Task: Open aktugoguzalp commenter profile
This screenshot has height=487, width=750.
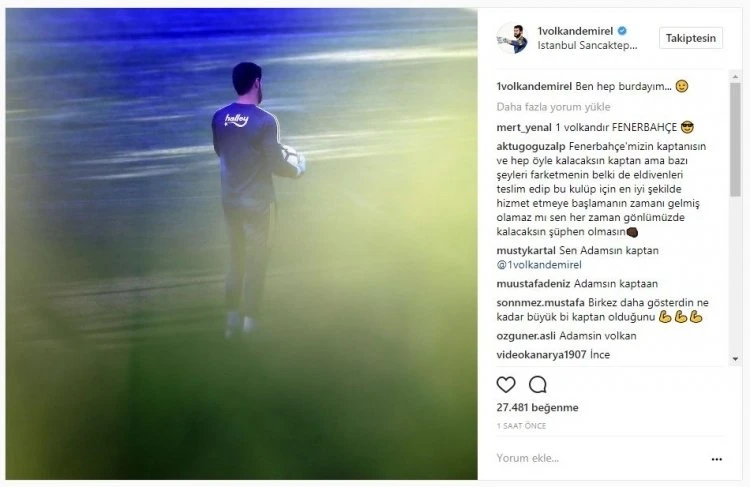Action: coord(530,146)
